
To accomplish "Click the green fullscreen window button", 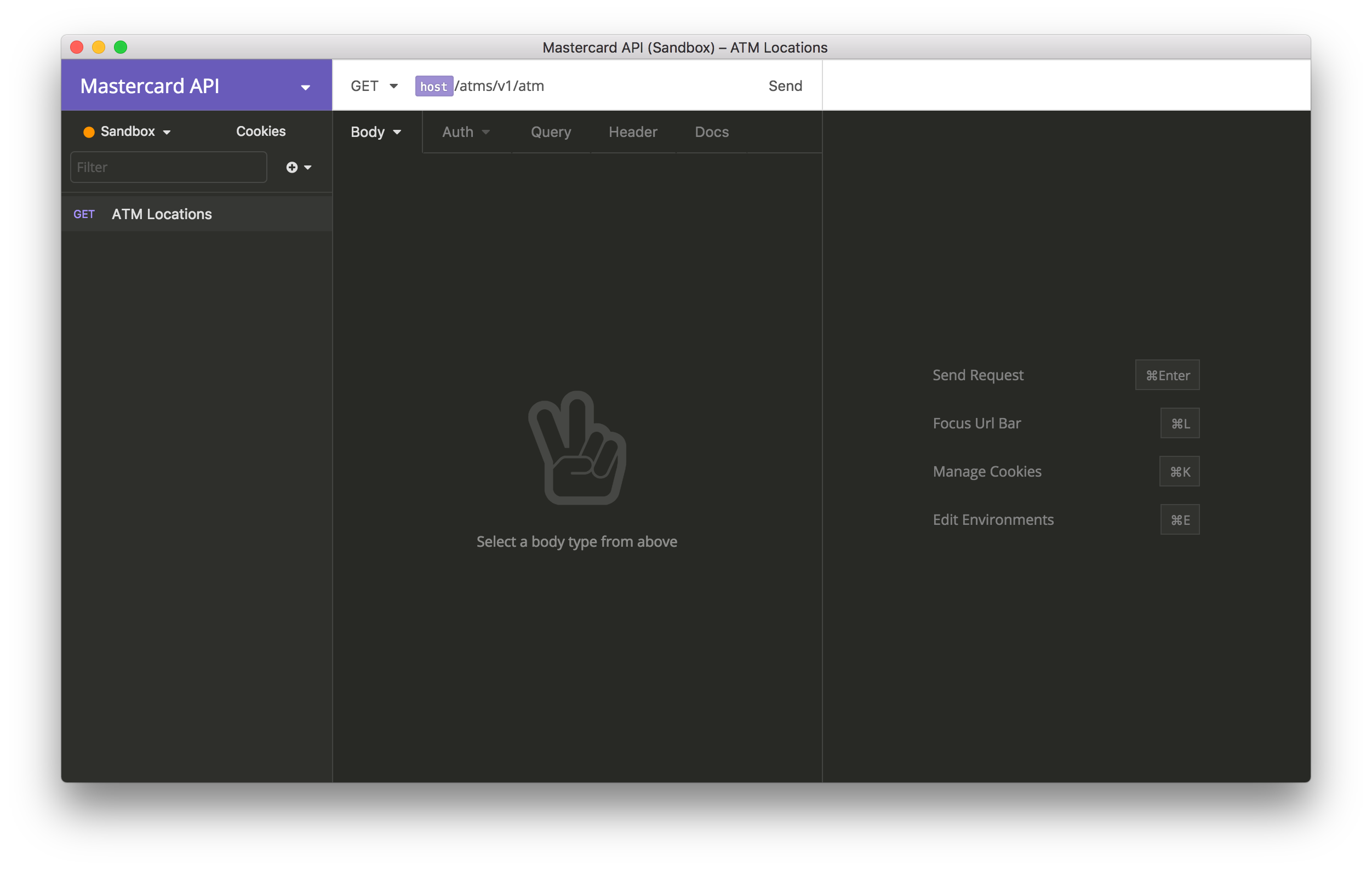I will (120, 47).
